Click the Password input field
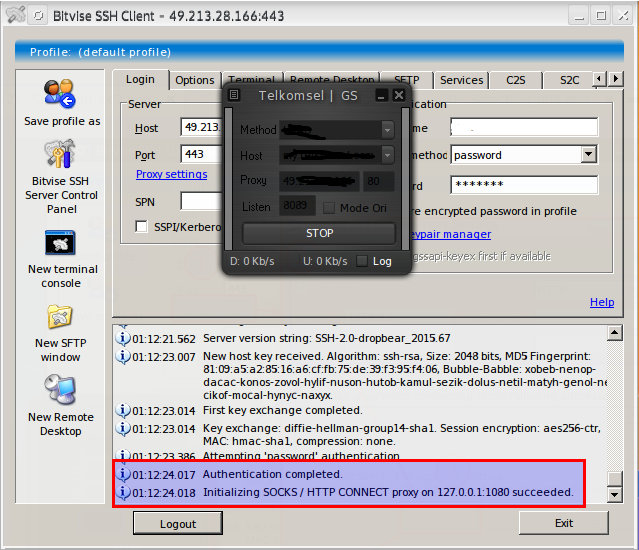This screenshot has width=639, height=550. pos(524,184)
